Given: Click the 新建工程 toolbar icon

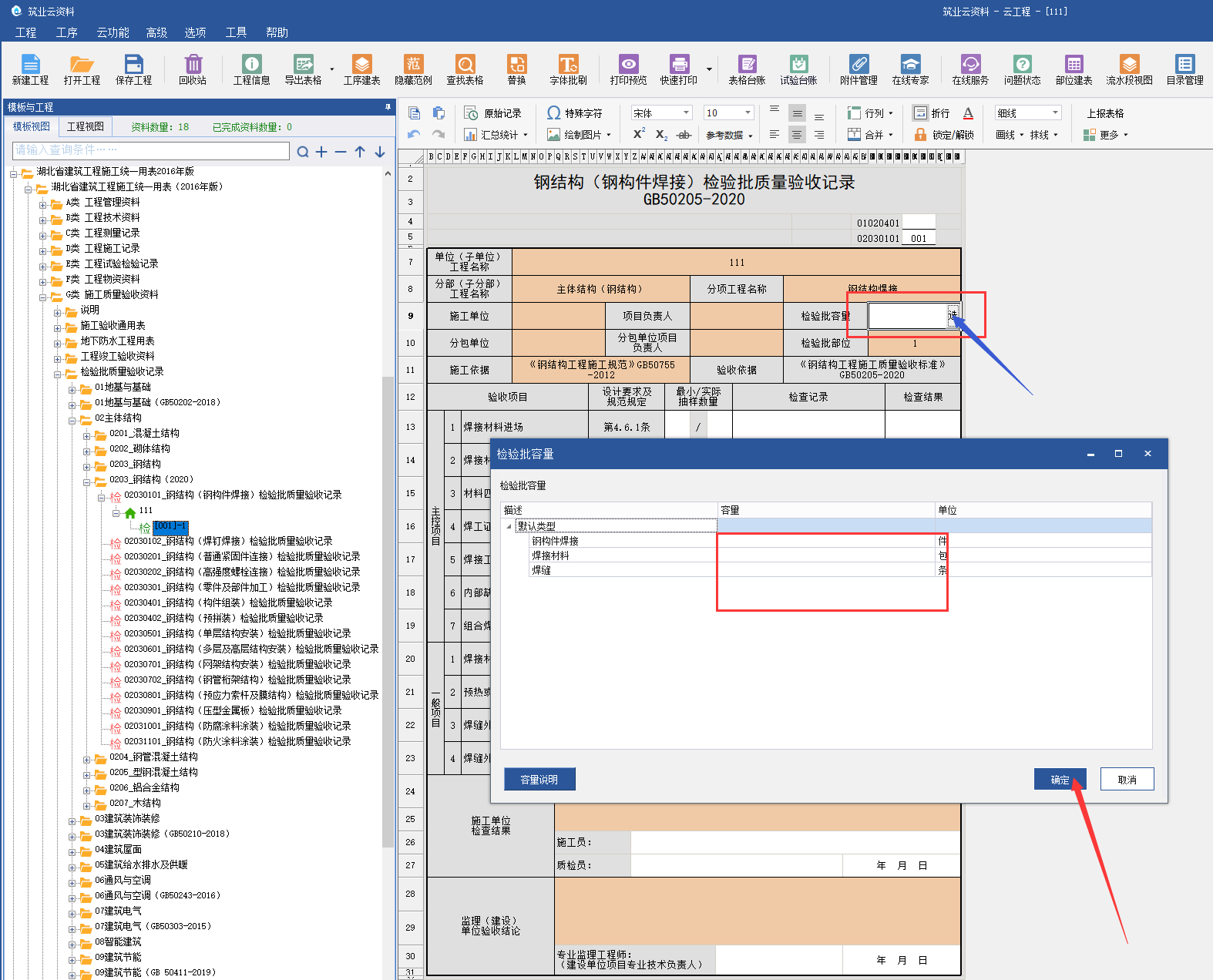Looking at the screenshot, I should point(30,69).
